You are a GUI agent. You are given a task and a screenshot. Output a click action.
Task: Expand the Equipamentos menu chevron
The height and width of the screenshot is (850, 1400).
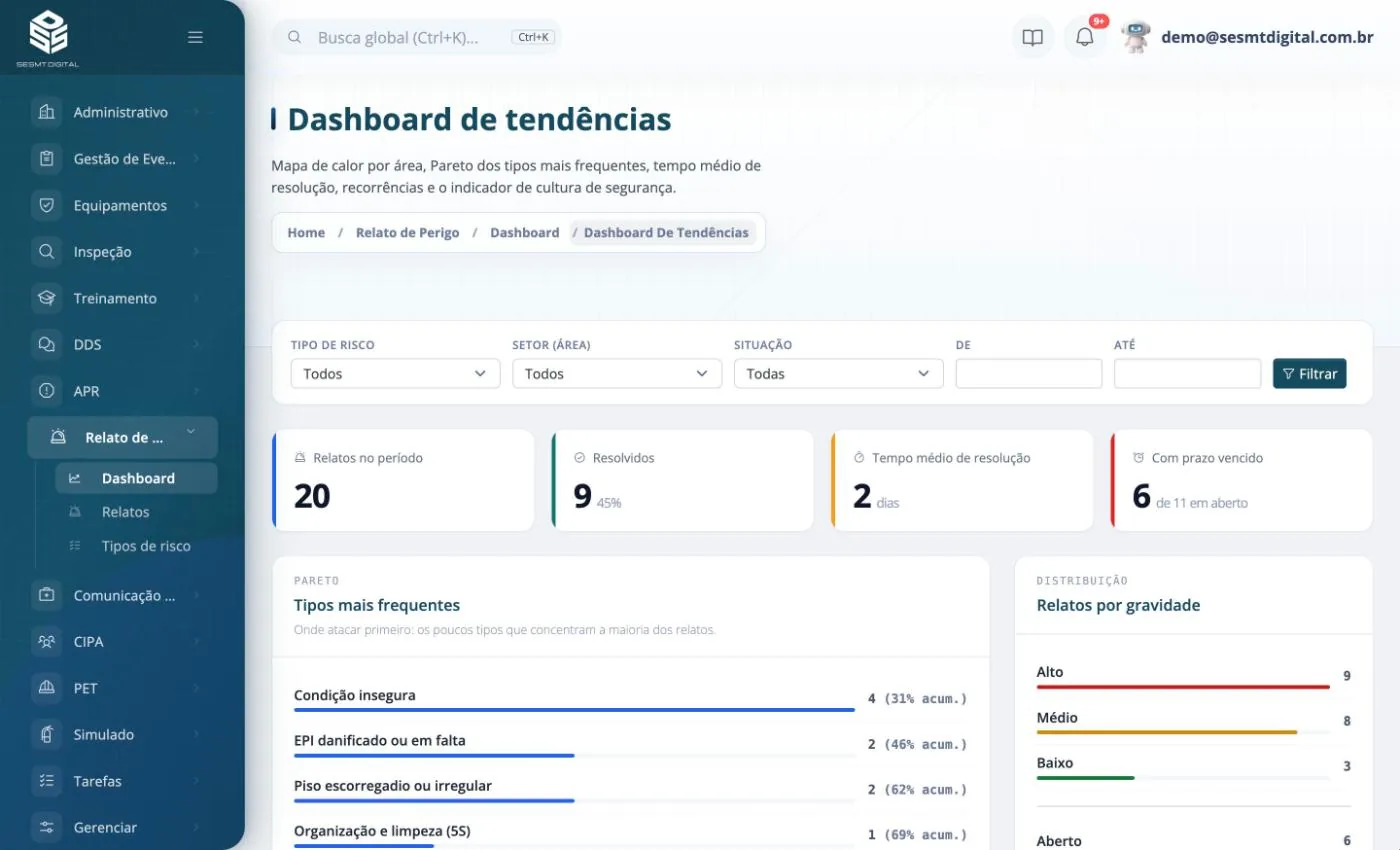tap(196, 205)
